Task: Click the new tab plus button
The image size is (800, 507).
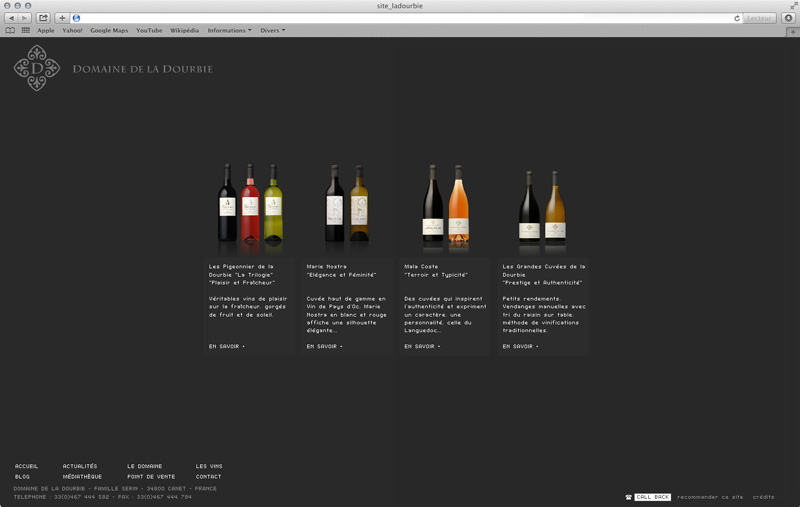Action: pyautogui.click(x=793, y=32)
